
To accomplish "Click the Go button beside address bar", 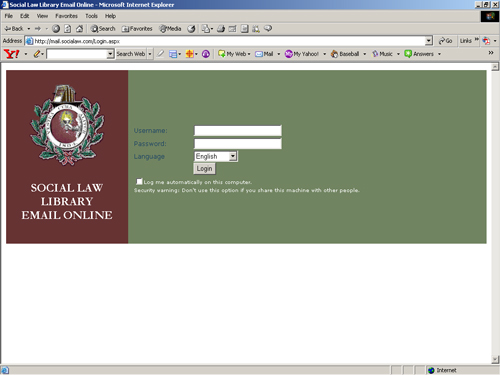I will click(446, 41).
